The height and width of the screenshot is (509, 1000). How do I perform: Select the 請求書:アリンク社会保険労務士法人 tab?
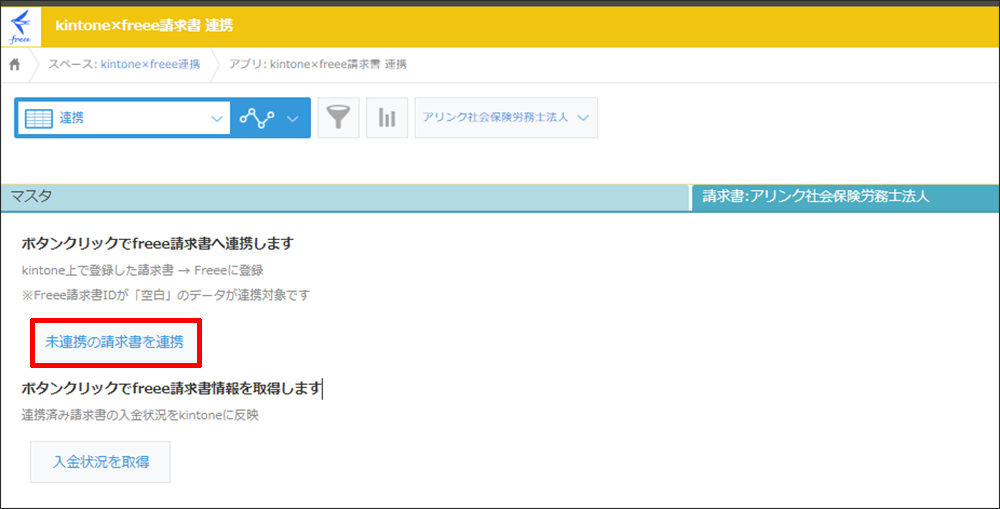tap(846, 198)
